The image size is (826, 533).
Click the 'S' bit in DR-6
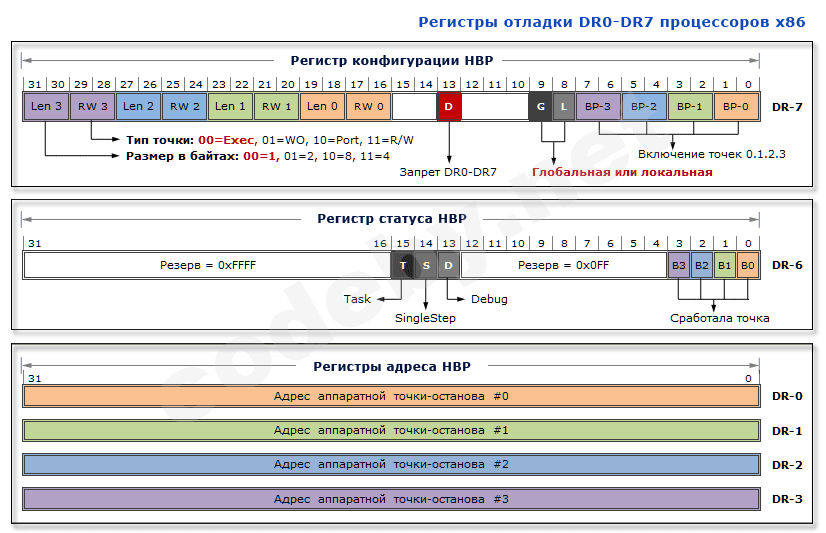click(x=426, y=265)
